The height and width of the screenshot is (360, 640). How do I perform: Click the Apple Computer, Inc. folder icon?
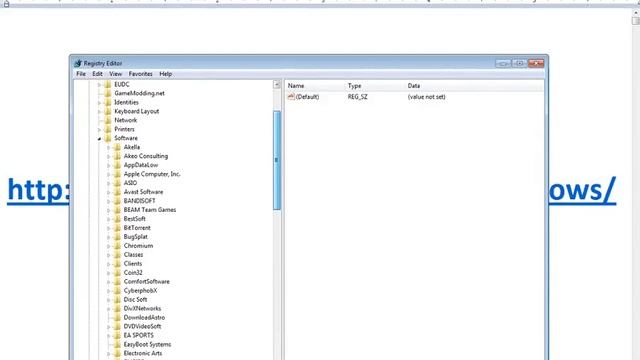[x=117, y=174]
